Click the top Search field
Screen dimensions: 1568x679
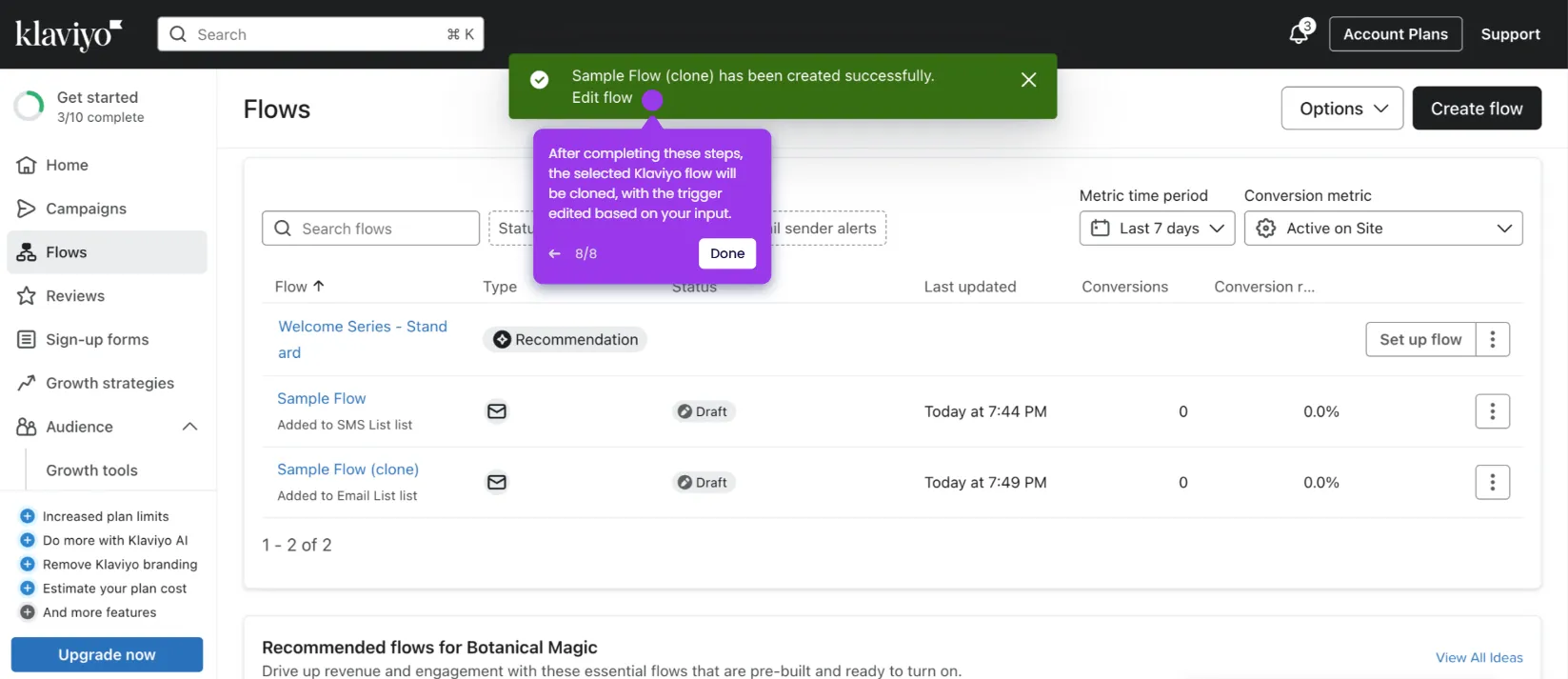(321, 34)
